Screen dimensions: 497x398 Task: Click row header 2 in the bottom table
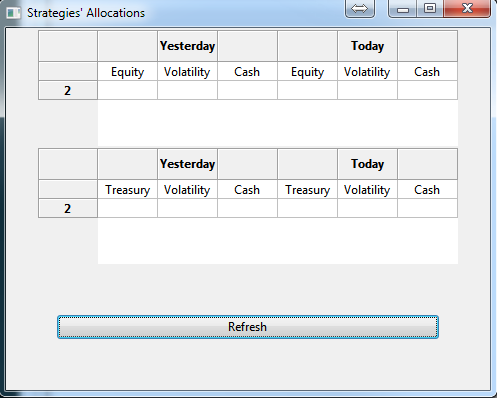(68, 208)
